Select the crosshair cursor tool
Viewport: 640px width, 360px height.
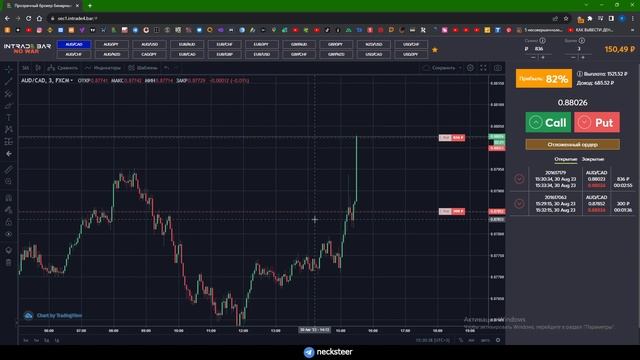(x=9, y=70)
